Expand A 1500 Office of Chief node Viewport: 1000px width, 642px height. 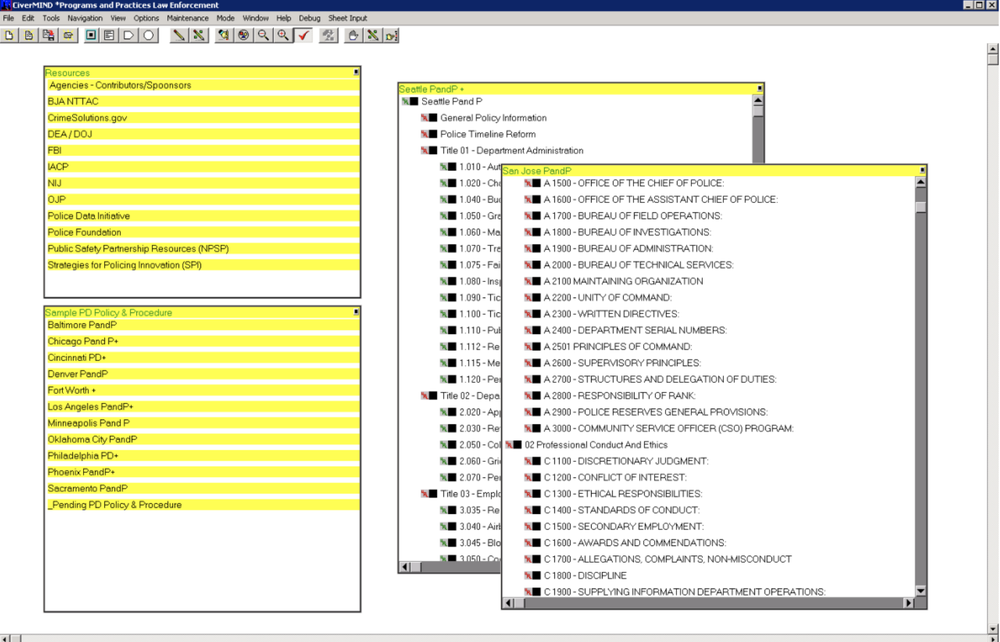(x=527, y=183)
